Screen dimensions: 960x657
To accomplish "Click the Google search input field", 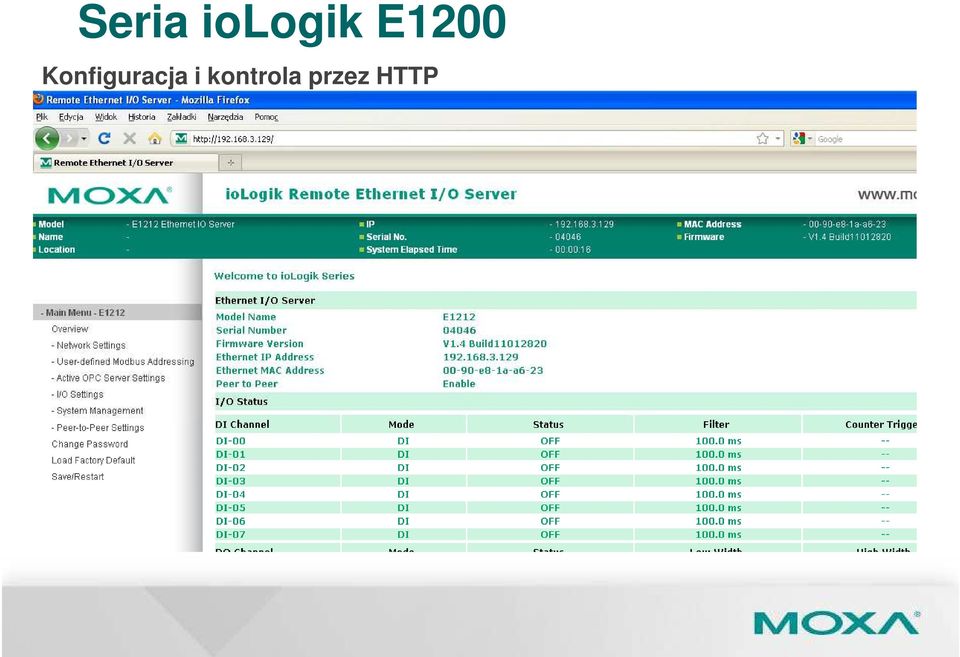I will click(866, 139).
